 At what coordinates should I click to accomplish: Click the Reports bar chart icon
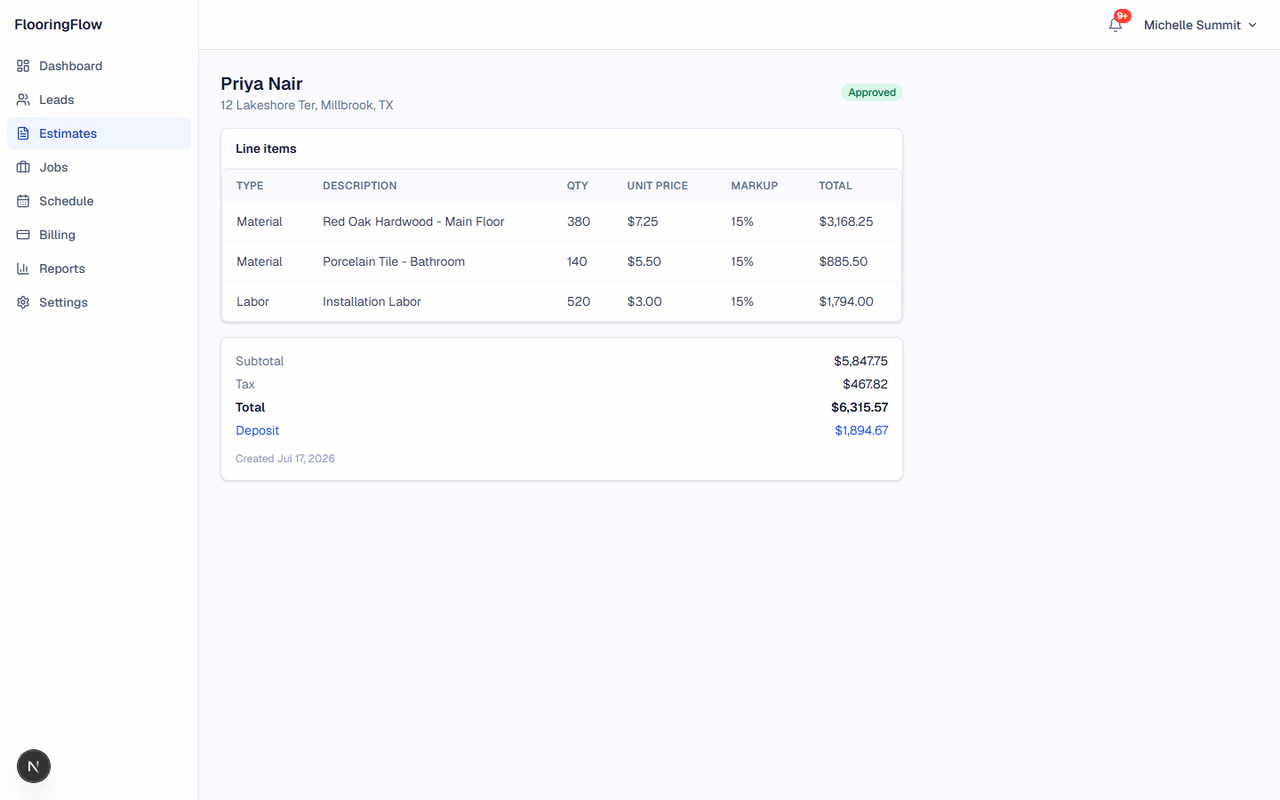point(23,269)
